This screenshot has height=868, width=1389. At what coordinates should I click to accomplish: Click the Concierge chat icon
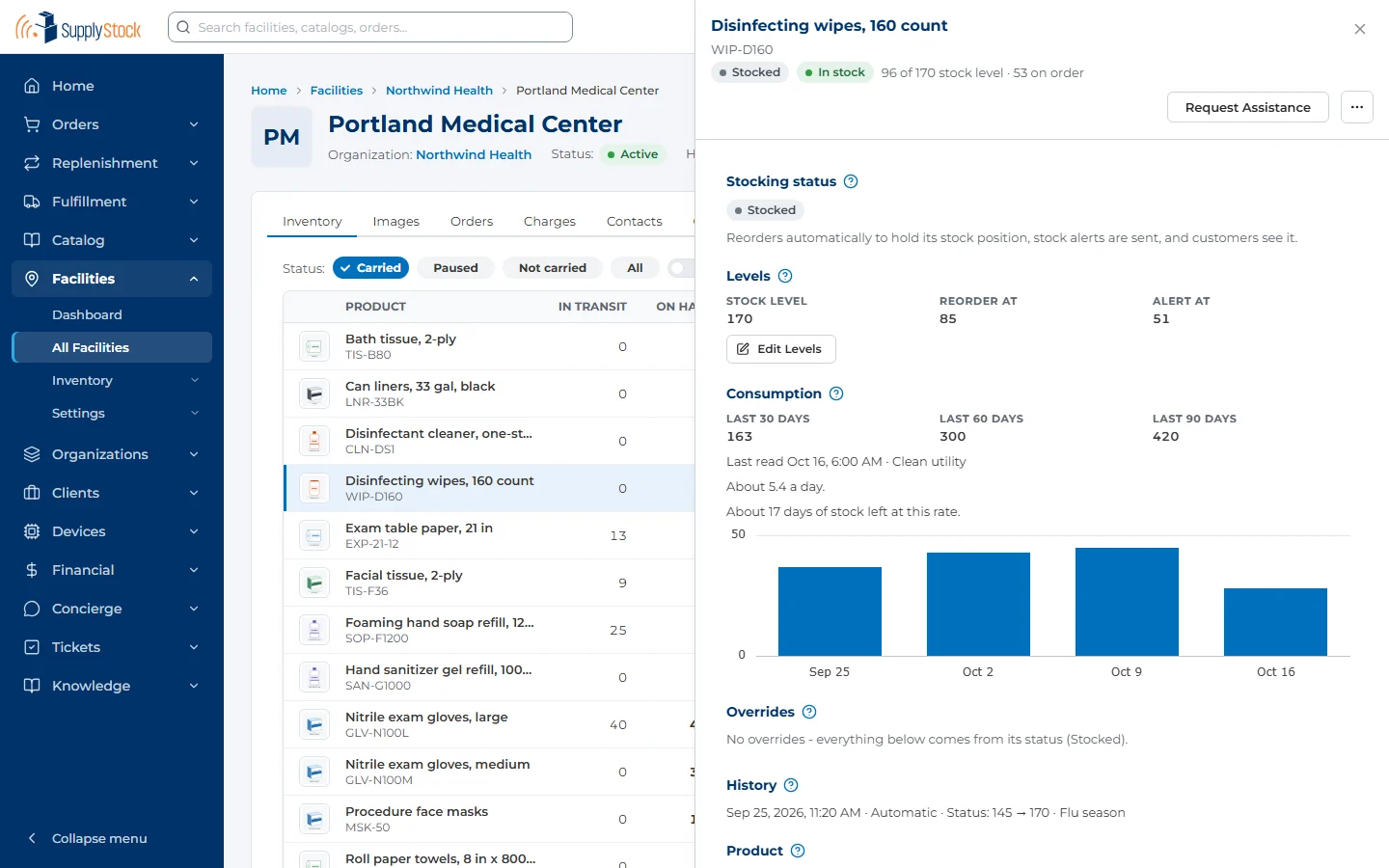[32, 609]
